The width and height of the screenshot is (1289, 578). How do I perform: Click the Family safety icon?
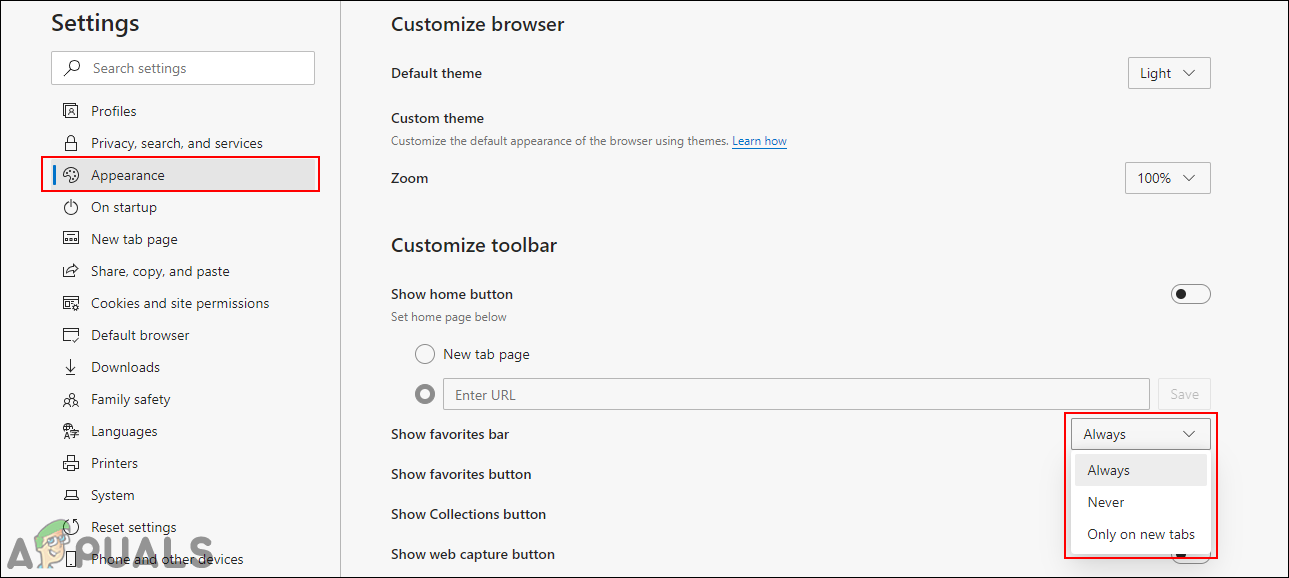coord(71,399)
